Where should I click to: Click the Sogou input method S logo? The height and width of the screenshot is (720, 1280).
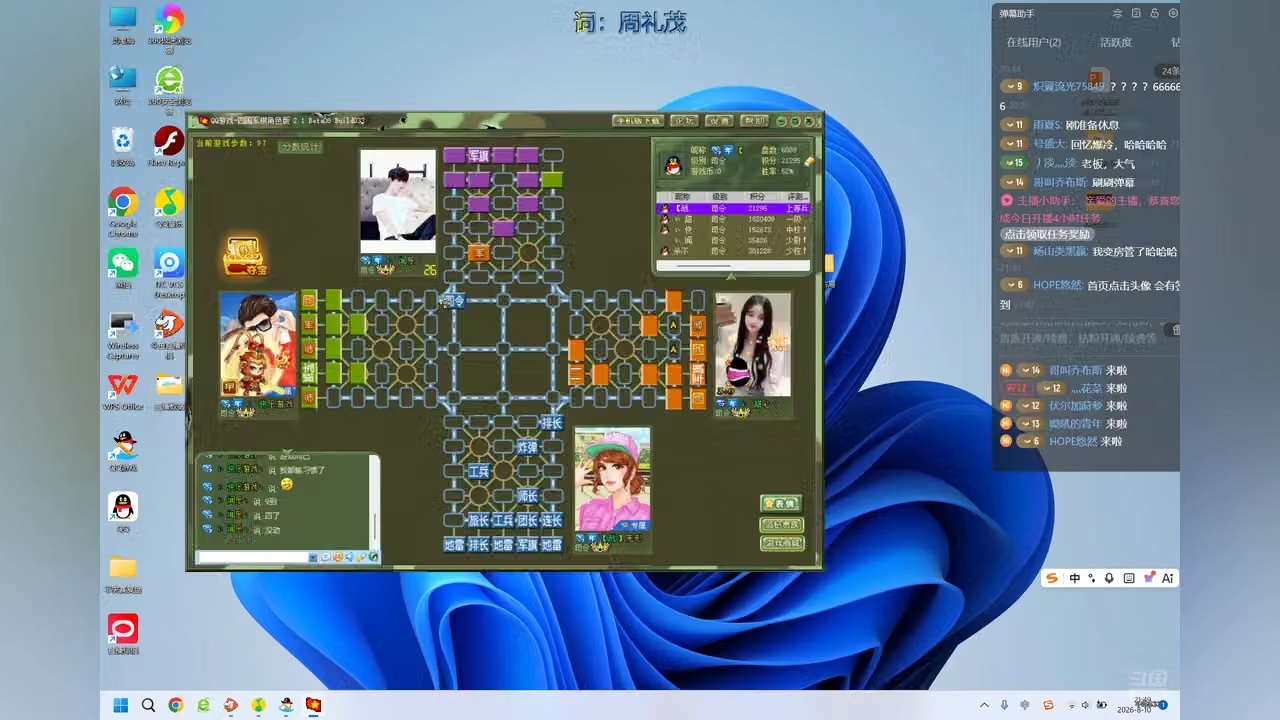point(1051,578)
